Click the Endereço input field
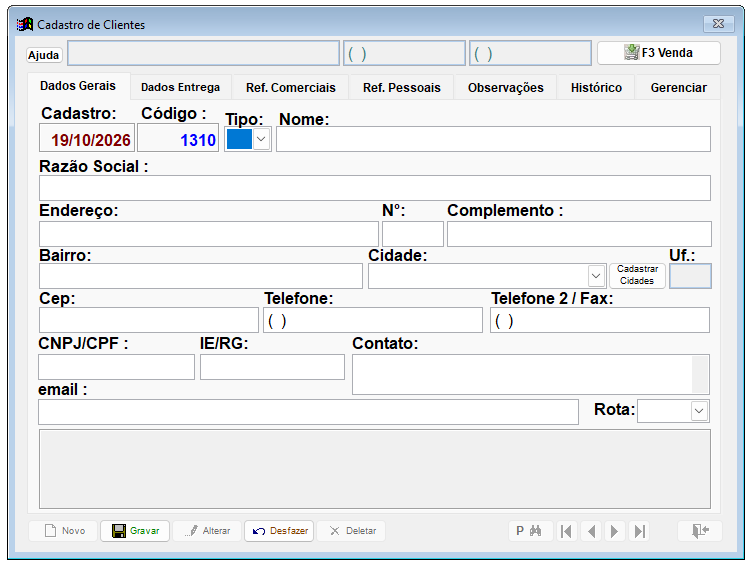The height and width of the screenshot is (566, 751). [209, 234]
